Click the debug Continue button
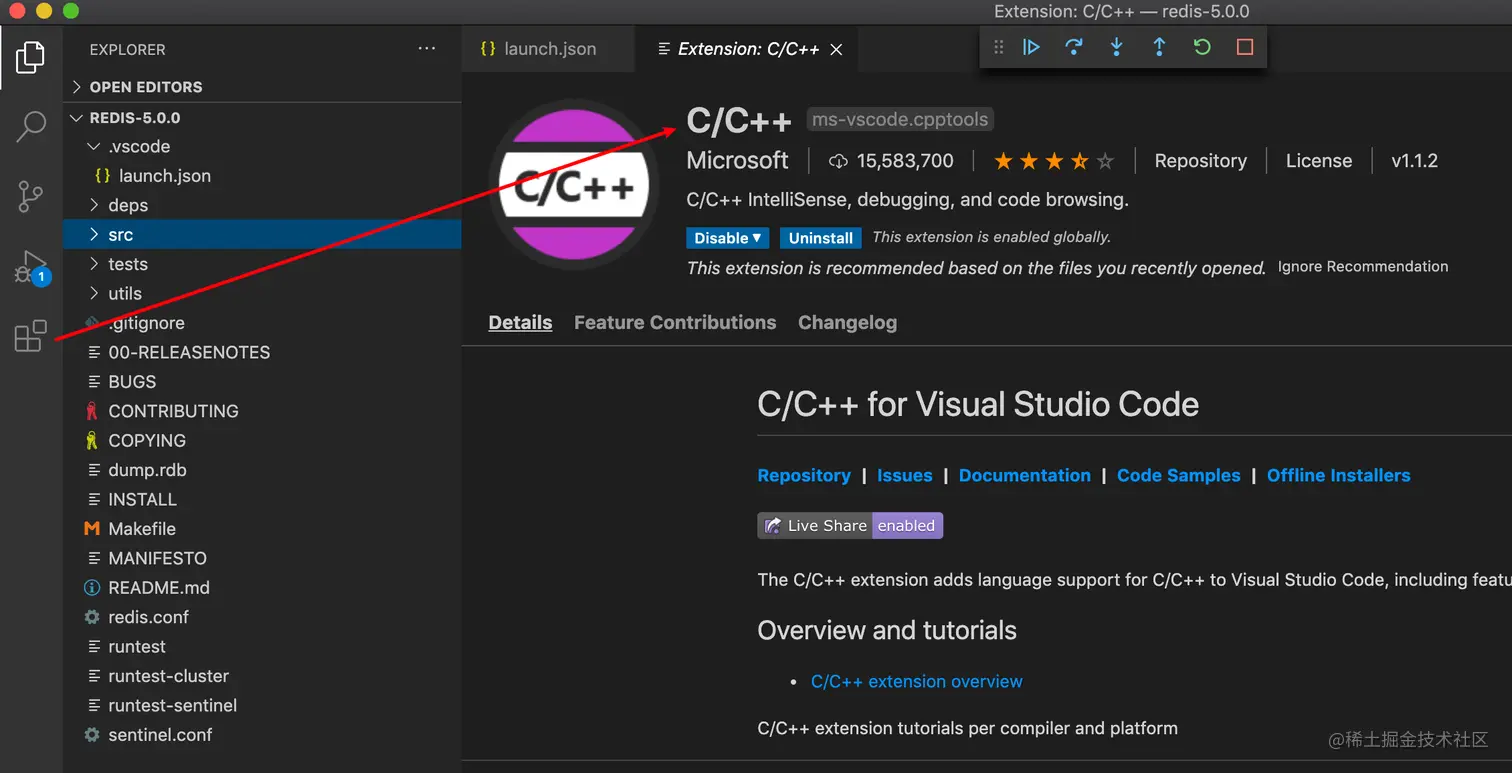The image size is (1512, 773). click(1031, 47)
